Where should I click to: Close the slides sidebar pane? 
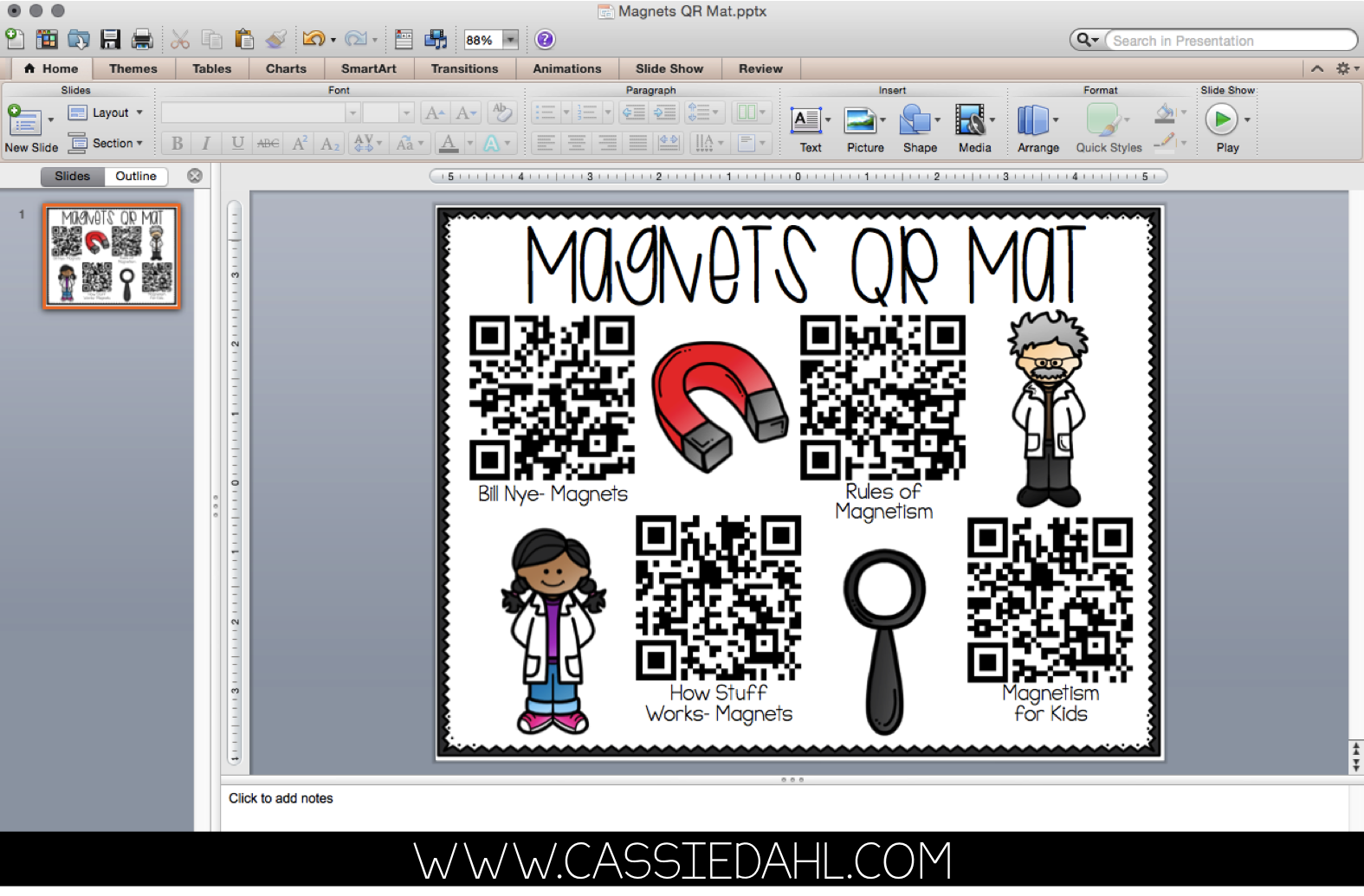[195, 176]
